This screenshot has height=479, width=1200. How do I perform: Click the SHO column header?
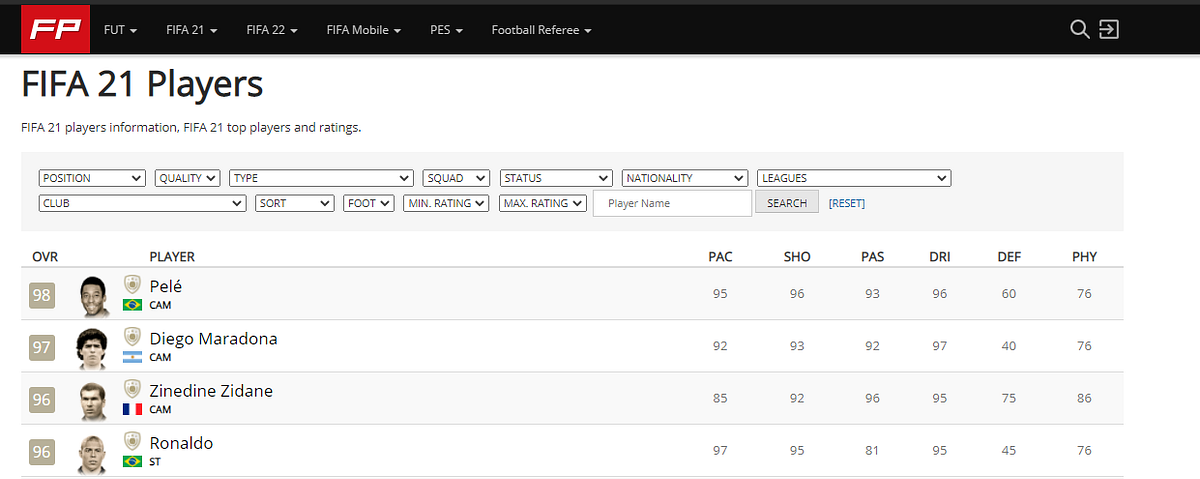tap(797, 257)
